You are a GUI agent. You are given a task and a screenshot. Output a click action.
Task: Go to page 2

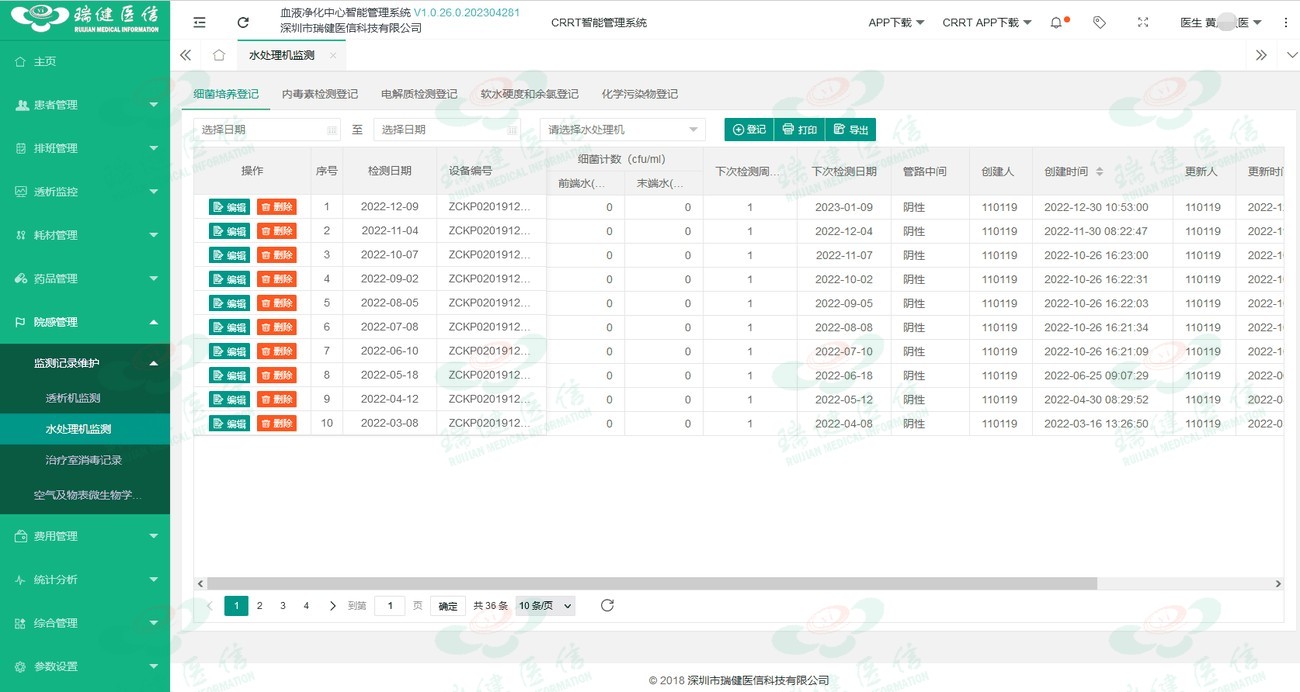pyautogui.click(x=259, y=605)
